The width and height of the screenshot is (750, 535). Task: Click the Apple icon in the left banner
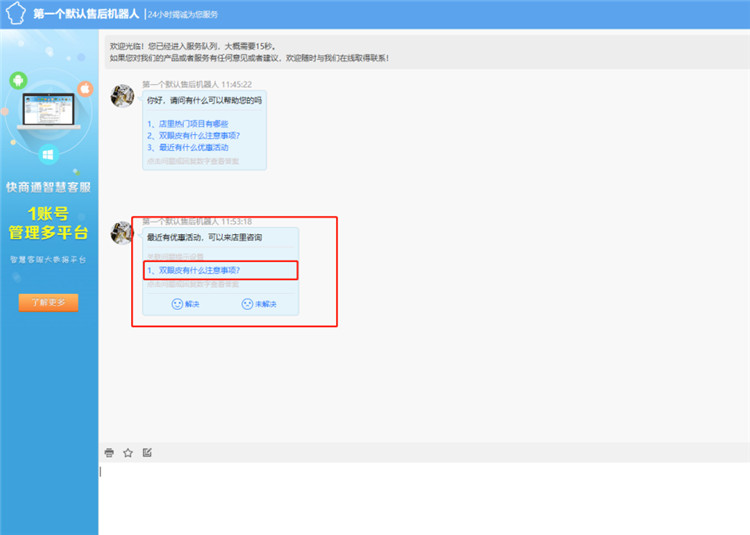pos(85,90)
